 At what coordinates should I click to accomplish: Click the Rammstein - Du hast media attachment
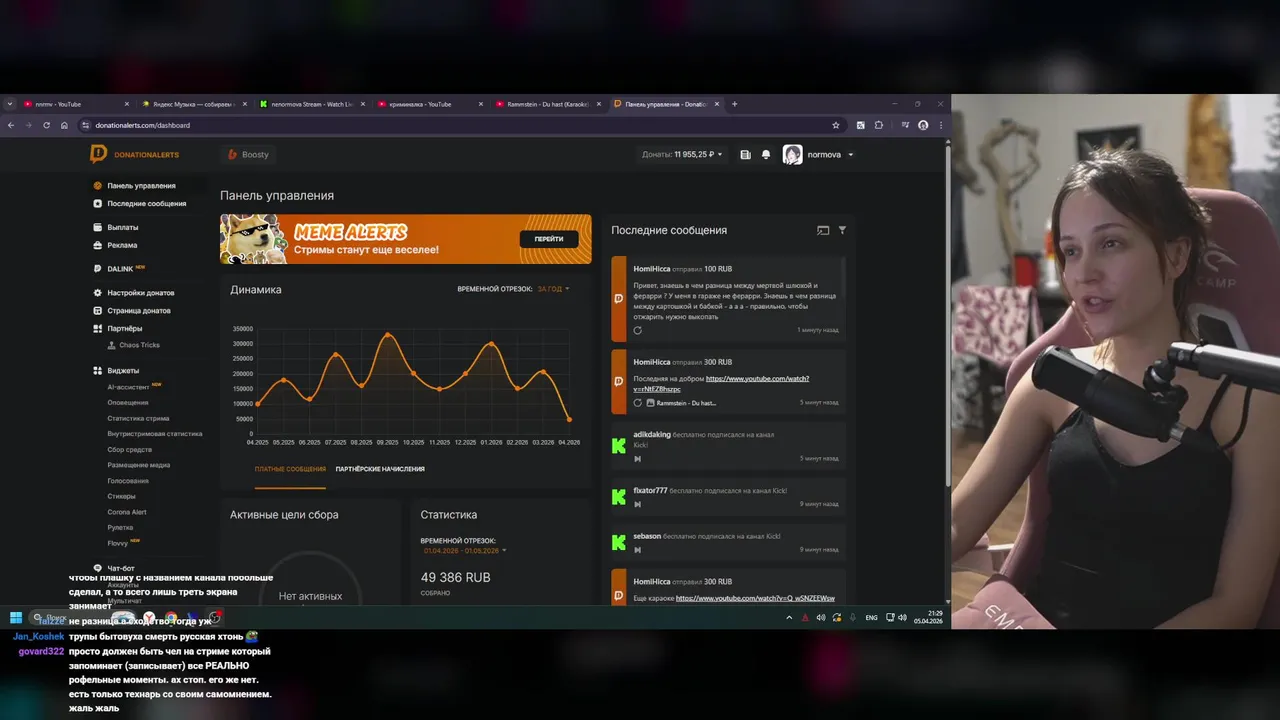[682, 403]
